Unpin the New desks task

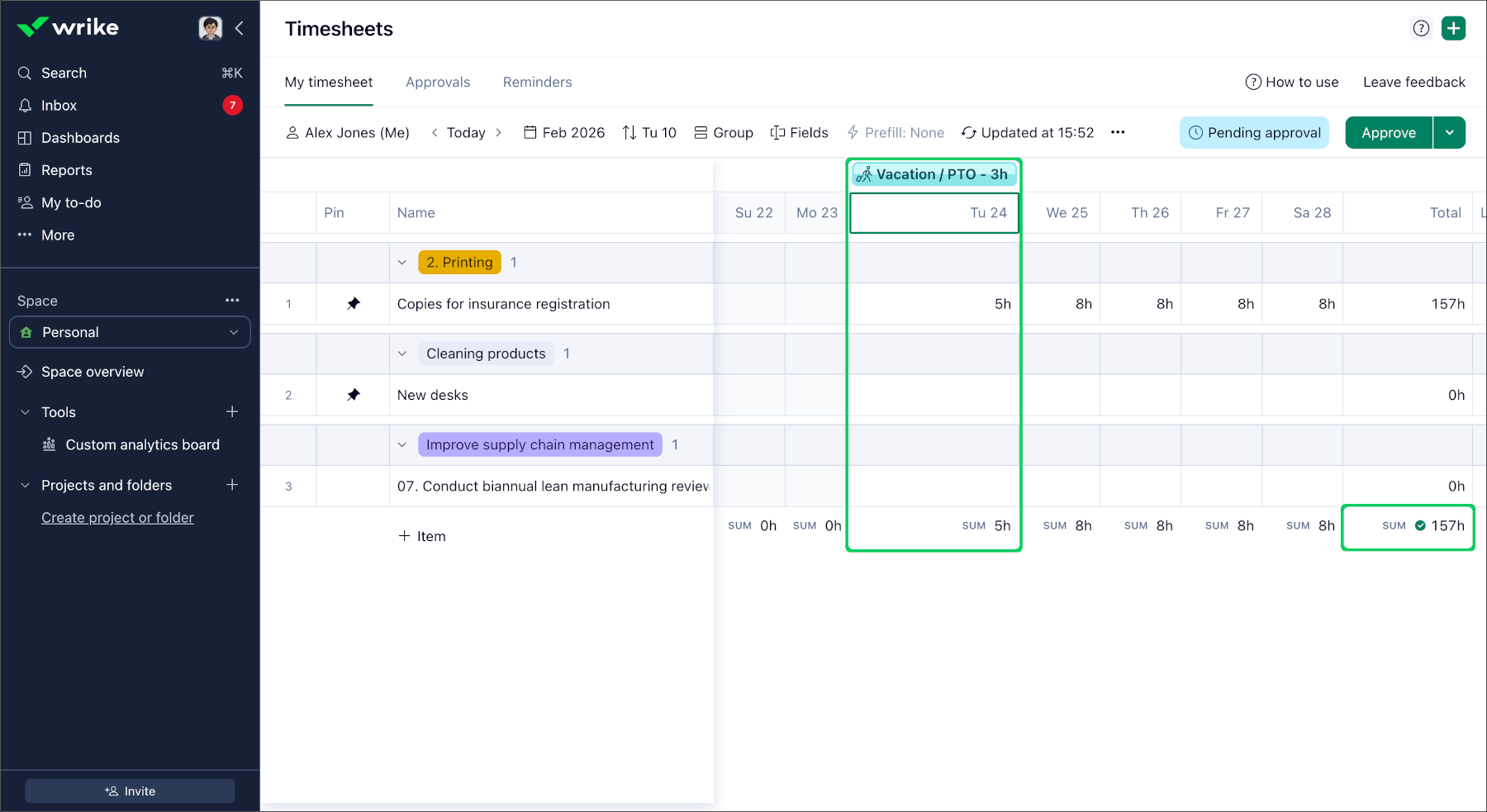pyautogui.click(x=354, y=395)
